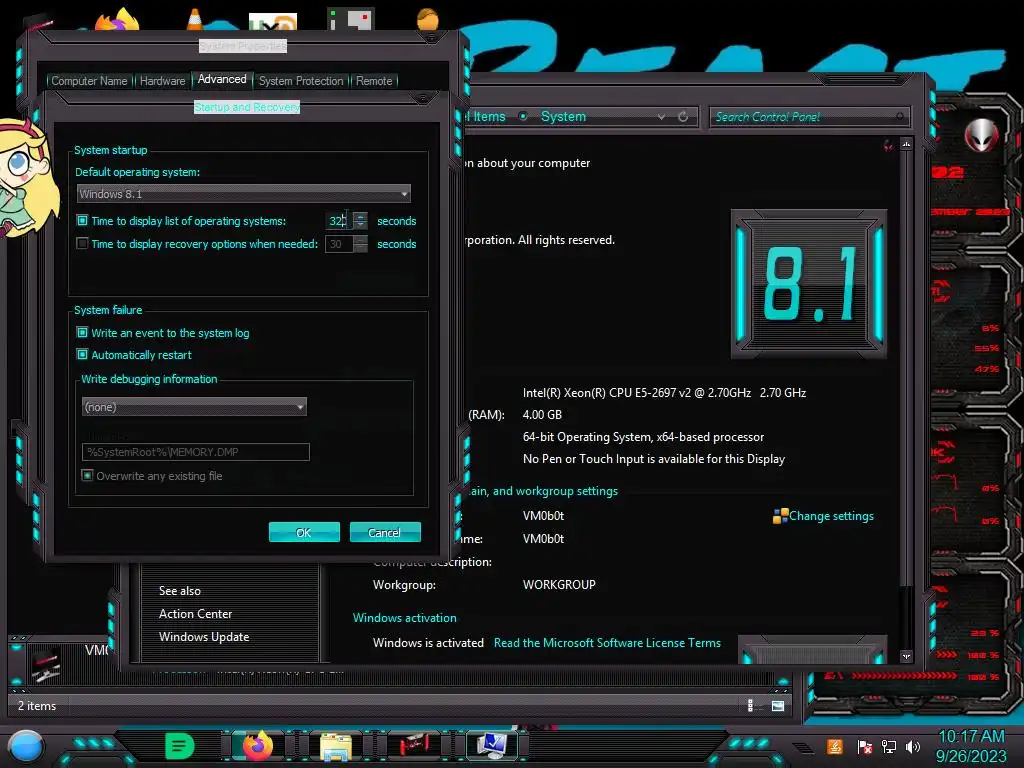Switch Explorer to details view
This screenshot has height=768, width=1024.
[750, 705]
